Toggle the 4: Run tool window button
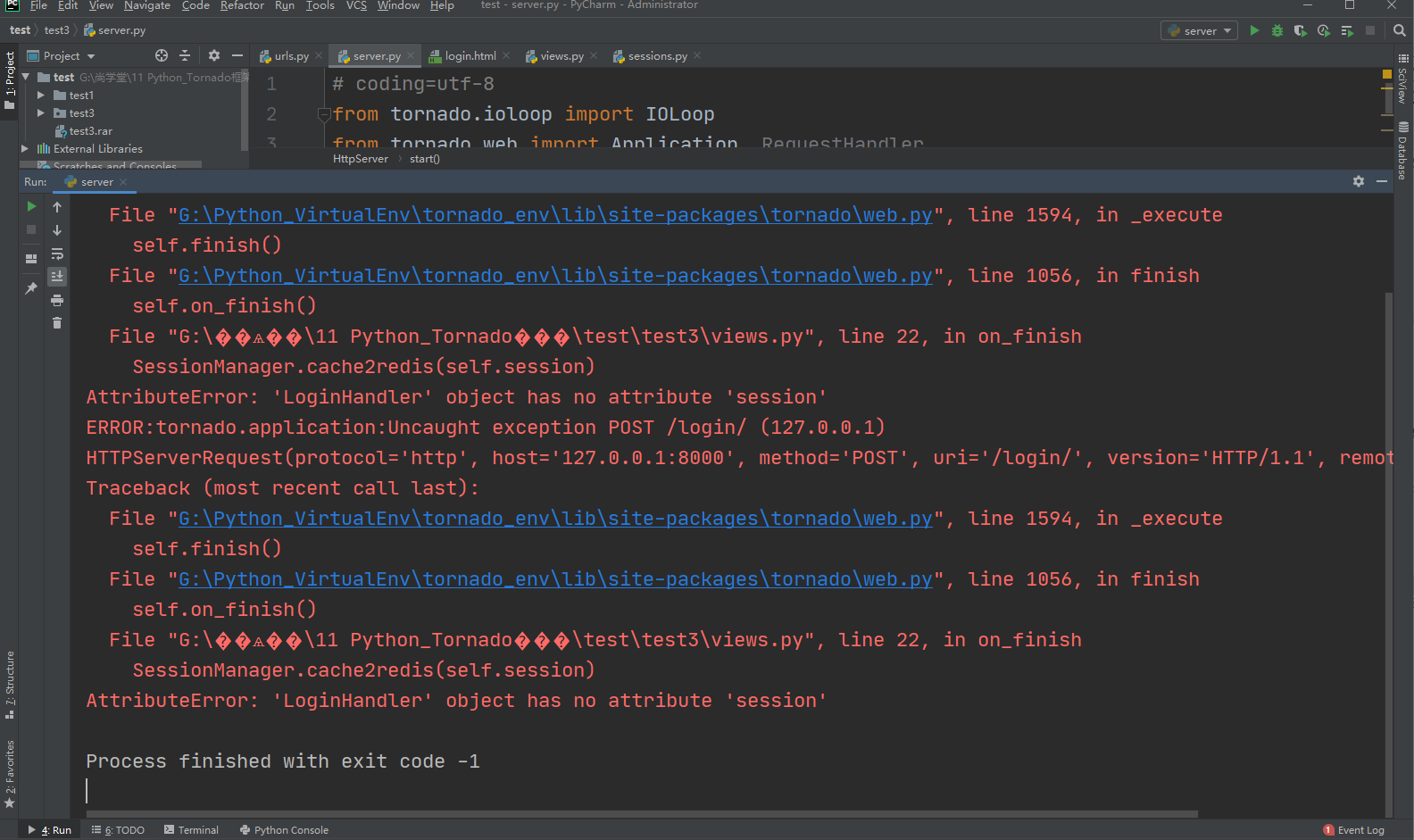The height and width of the screenshot is (840, 1414). 50,830
